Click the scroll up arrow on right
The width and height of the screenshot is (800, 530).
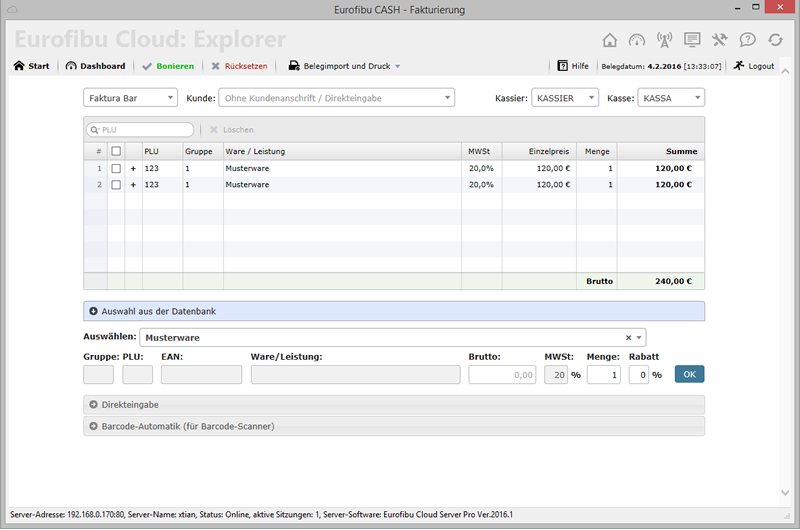click(x=785, y=72)
